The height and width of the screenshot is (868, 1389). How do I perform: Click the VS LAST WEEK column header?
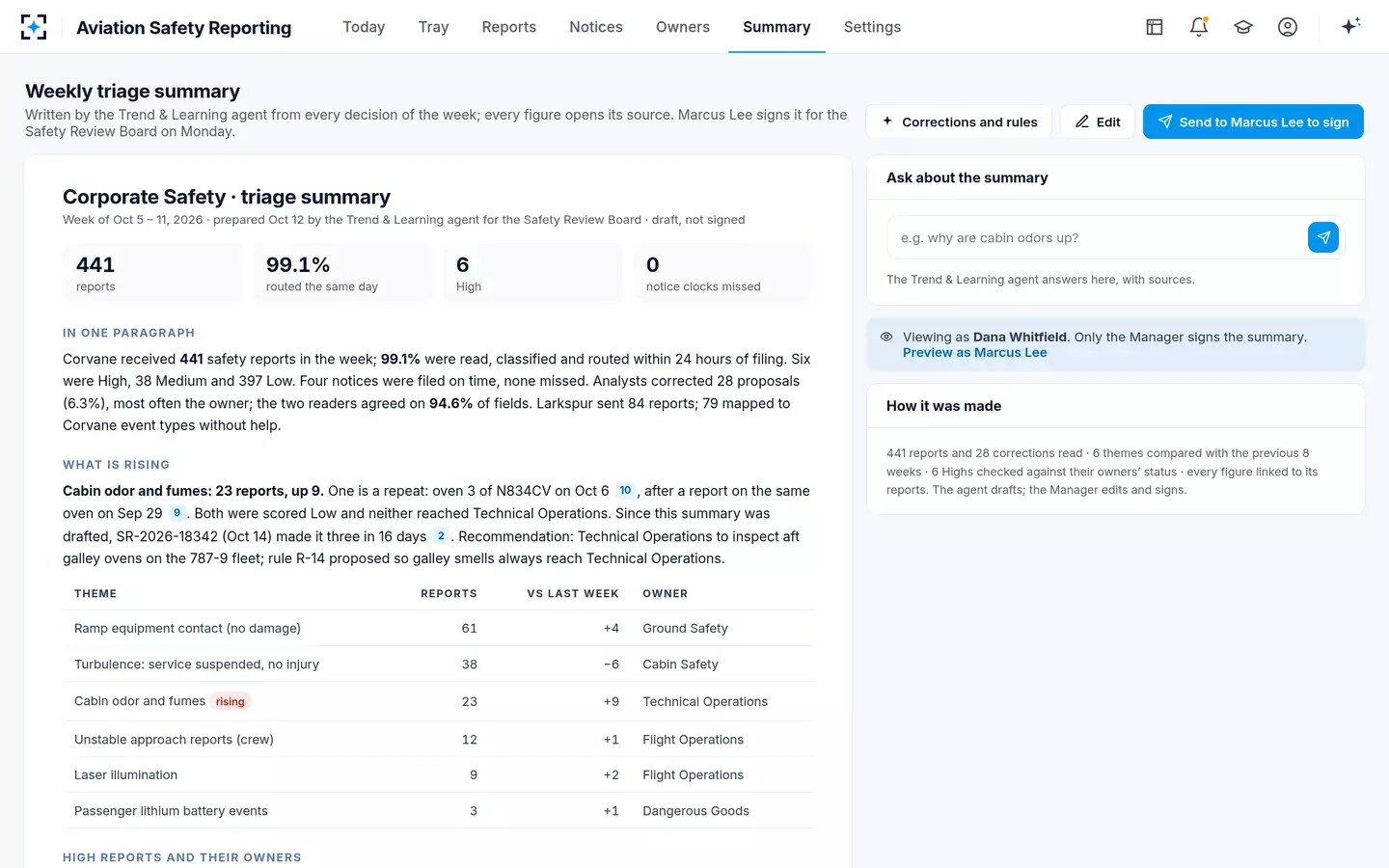(x=573, y=594)
